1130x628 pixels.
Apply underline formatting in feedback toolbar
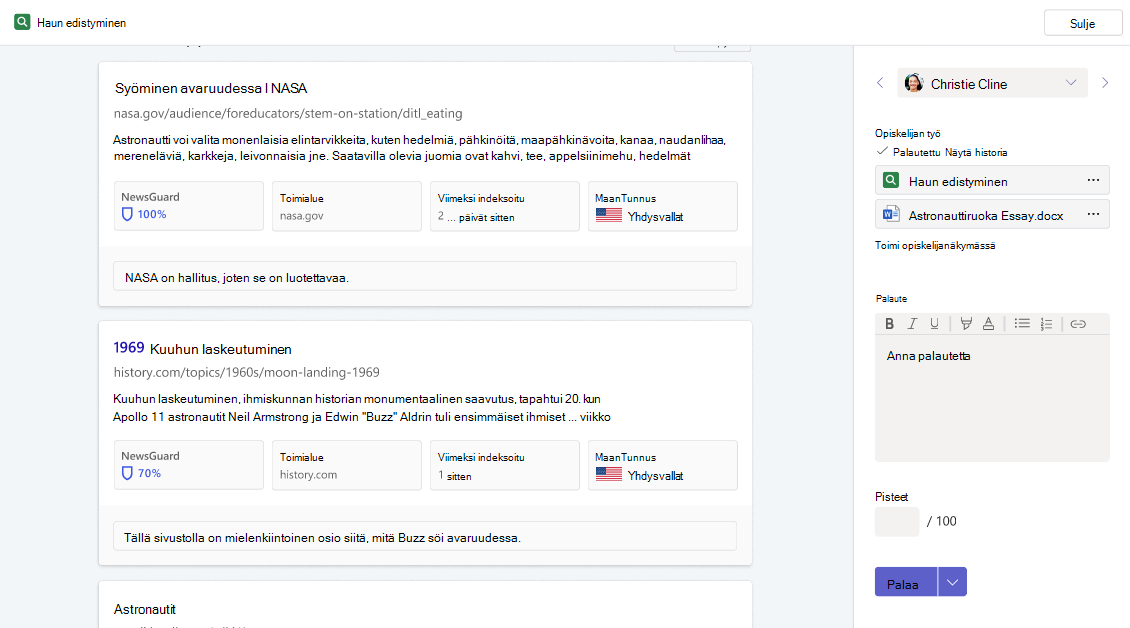click(934, 324)
